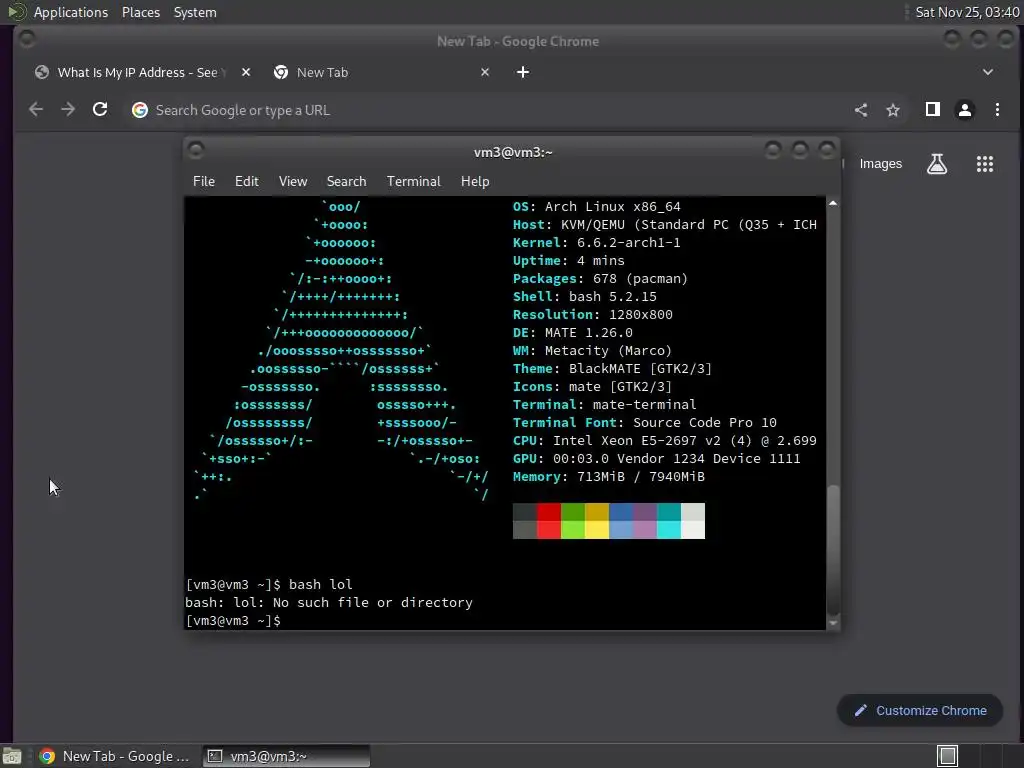The height and width of the screenshot is (768, 1024).
Task: Open Search Labs flask icon
Action: tap(936, 164)
